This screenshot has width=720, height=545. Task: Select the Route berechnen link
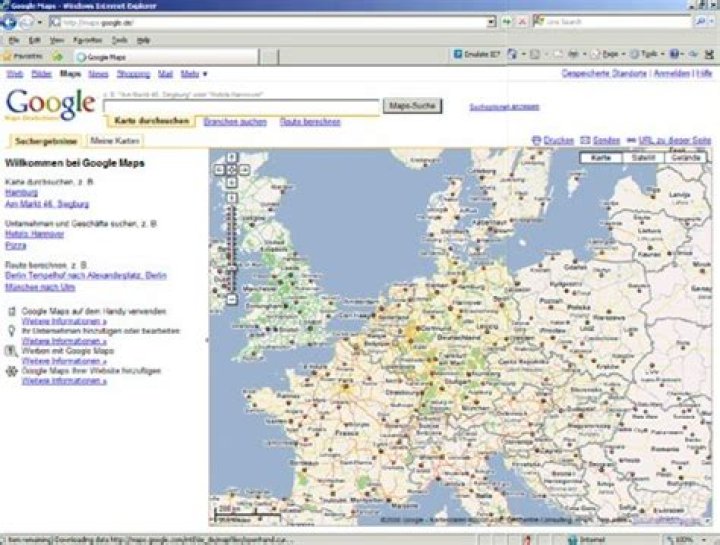coord(310,122)
